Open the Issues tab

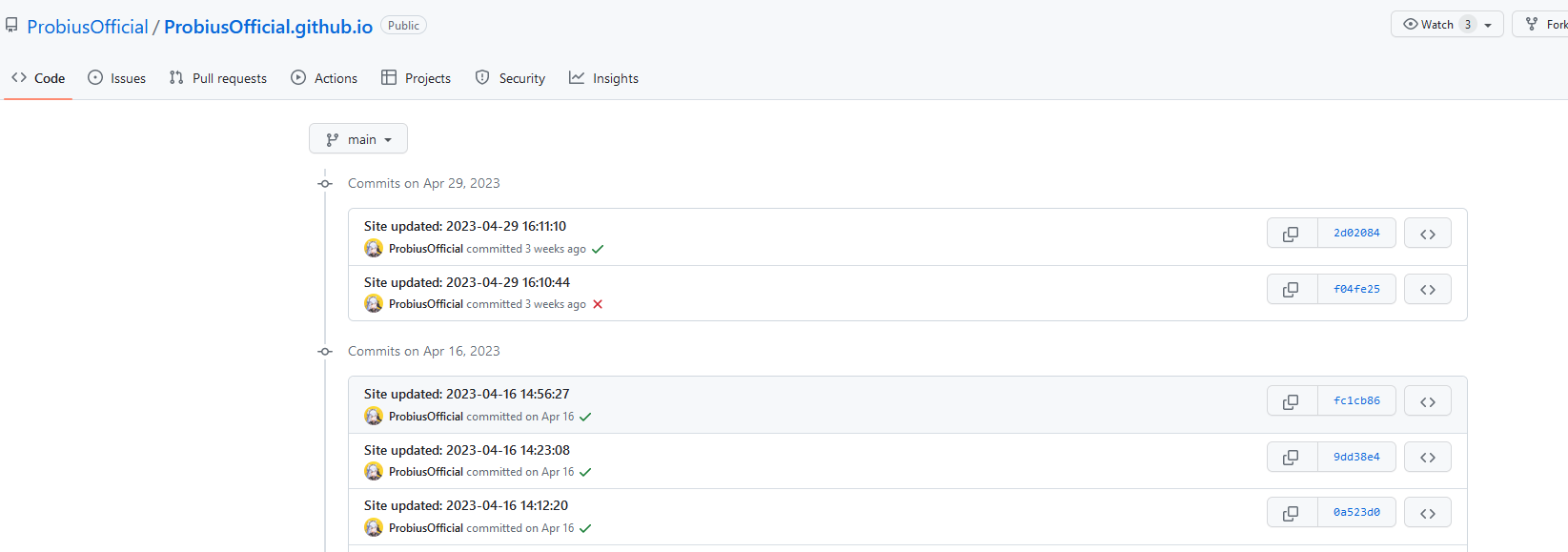click(116, 78)
